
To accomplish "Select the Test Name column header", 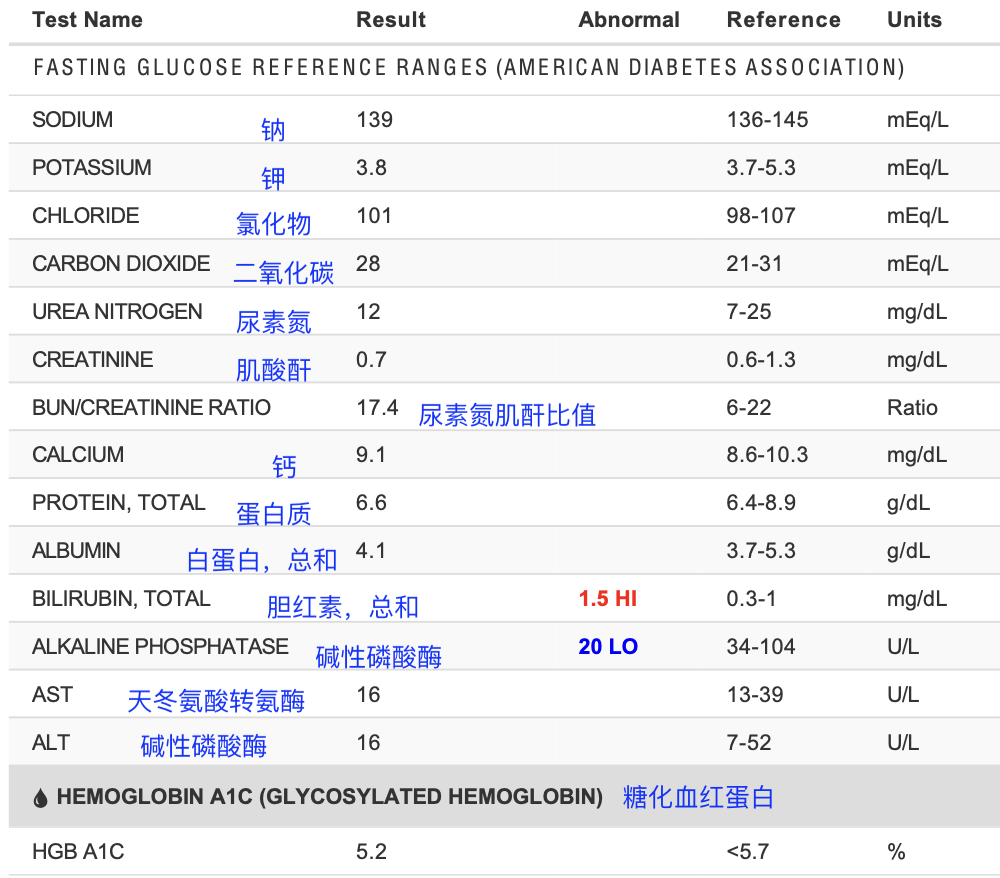I will coord(87,20).
